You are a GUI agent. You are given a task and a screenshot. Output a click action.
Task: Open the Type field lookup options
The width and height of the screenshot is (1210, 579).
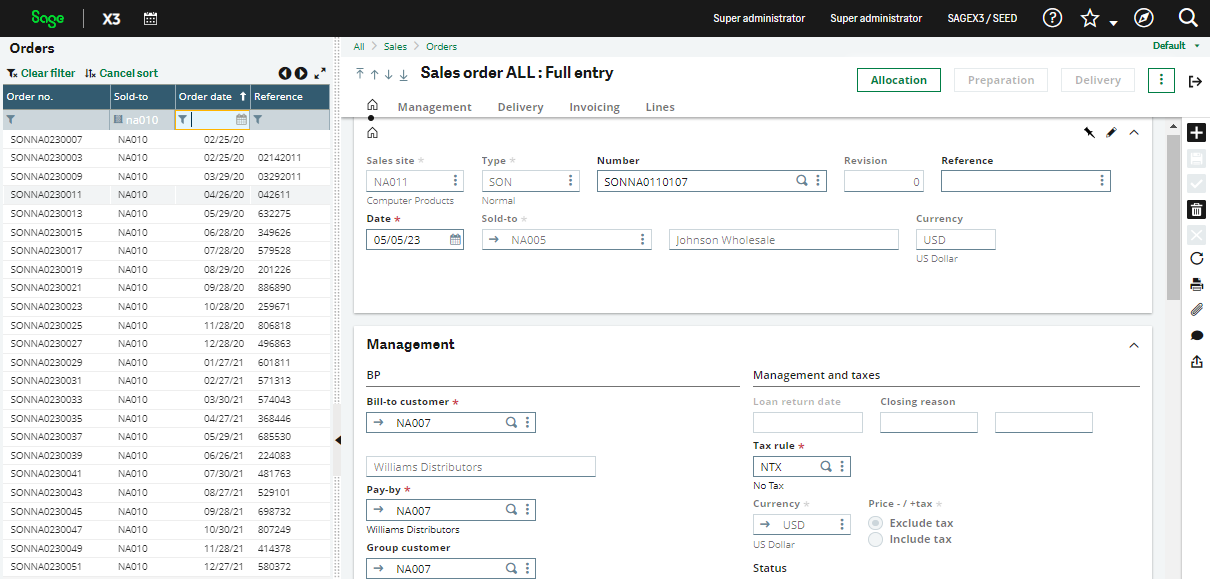pos(568,180)
